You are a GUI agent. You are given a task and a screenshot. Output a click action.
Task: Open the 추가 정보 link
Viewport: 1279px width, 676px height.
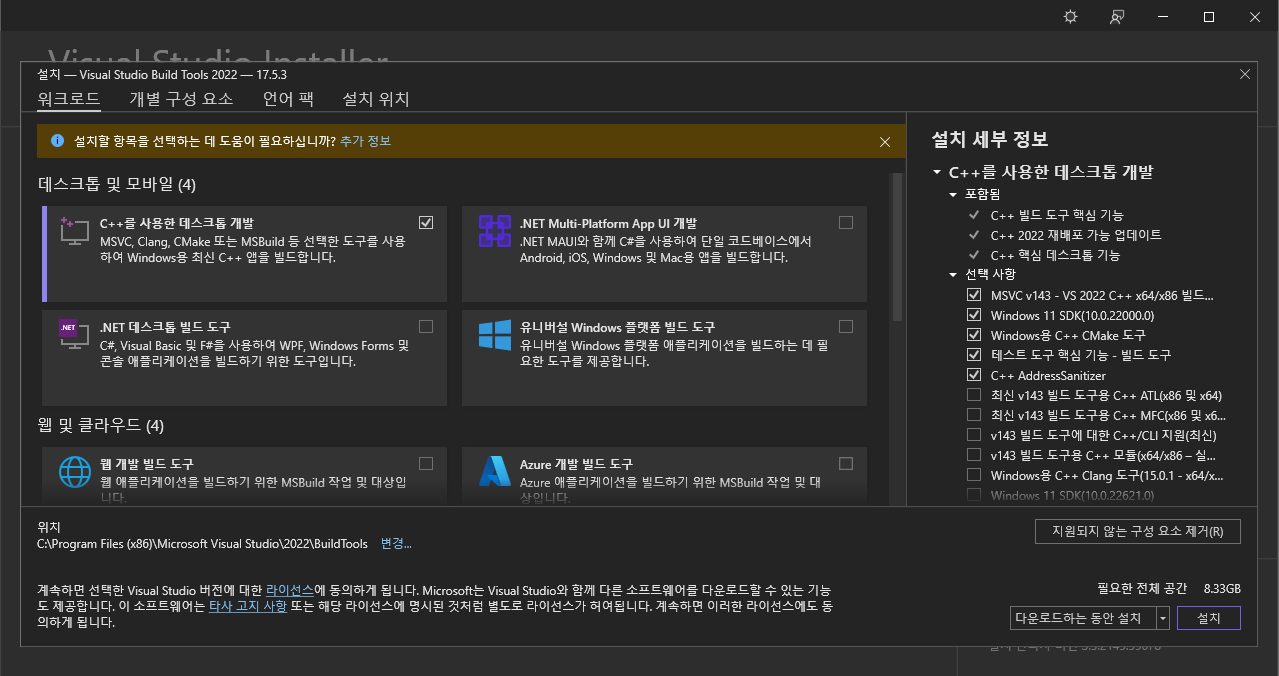[365, 141]
